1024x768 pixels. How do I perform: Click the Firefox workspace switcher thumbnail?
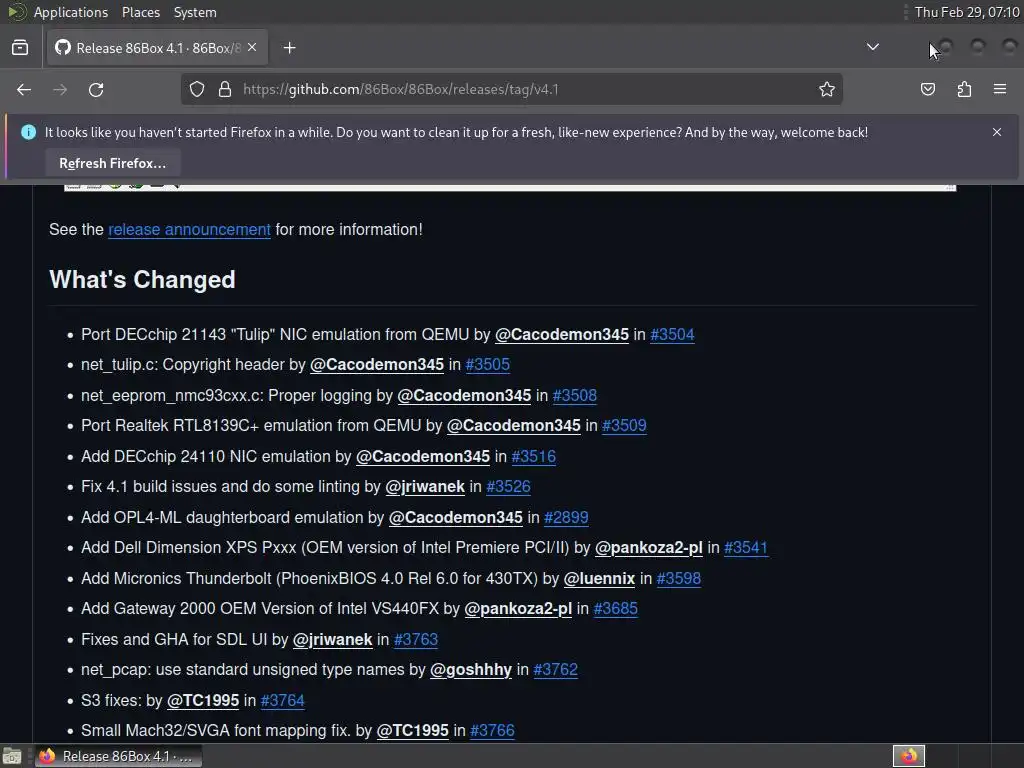908,756
